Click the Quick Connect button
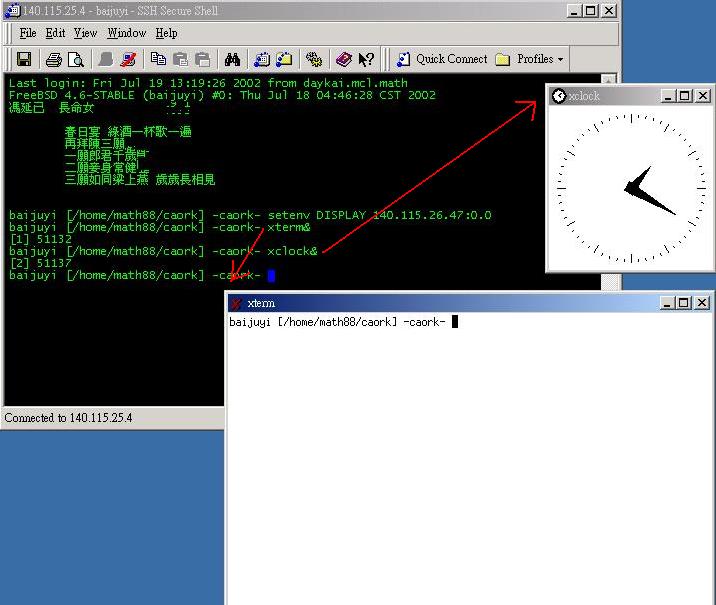This screenshot has width=716, height=605. click(x=443, y=59)
